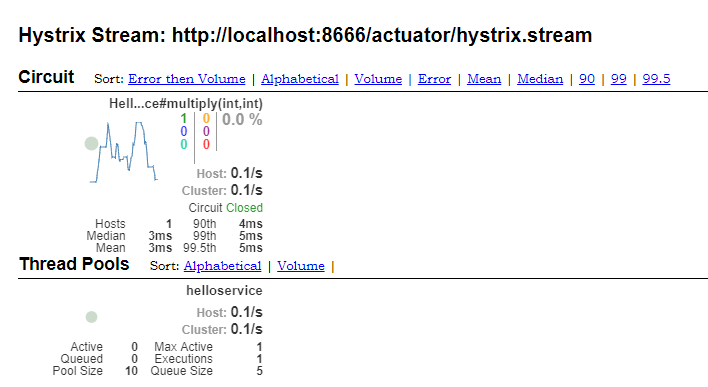Click the multiply circuit sparkline graph
The image size is (708, 387).
[x=124, y=152]
